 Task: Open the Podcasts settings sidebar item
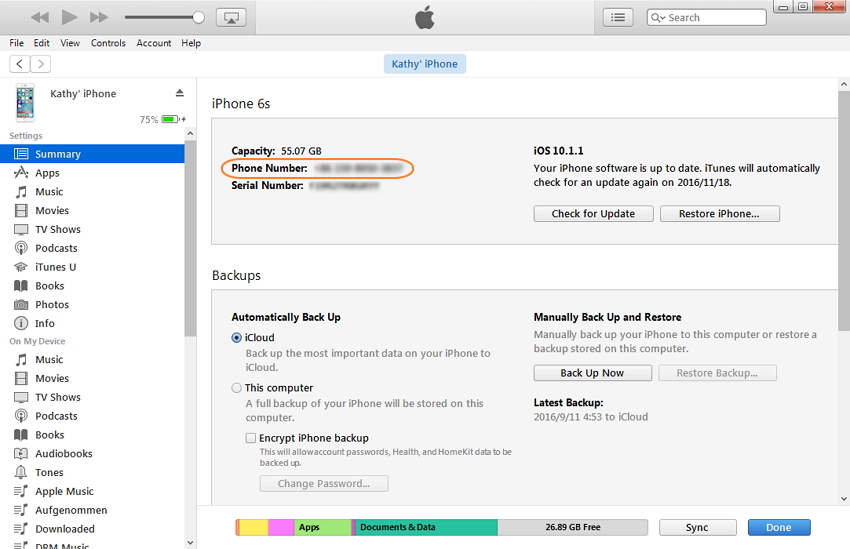56,248
